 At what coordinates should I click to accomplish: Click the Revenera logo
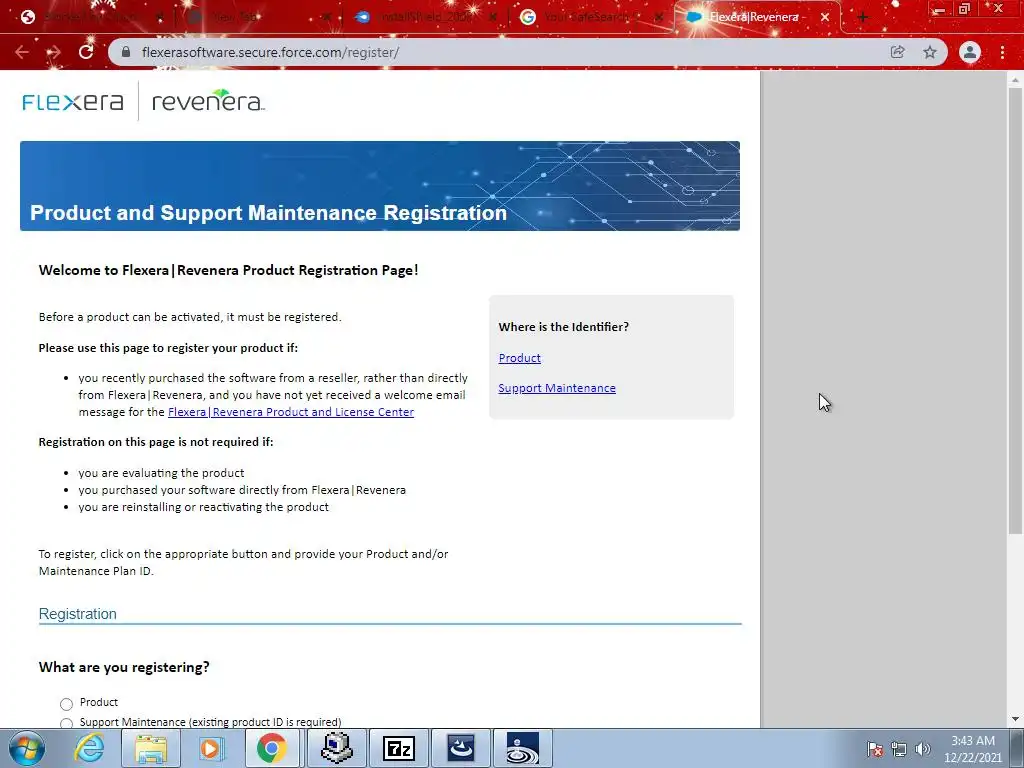(x=208, y=101)
